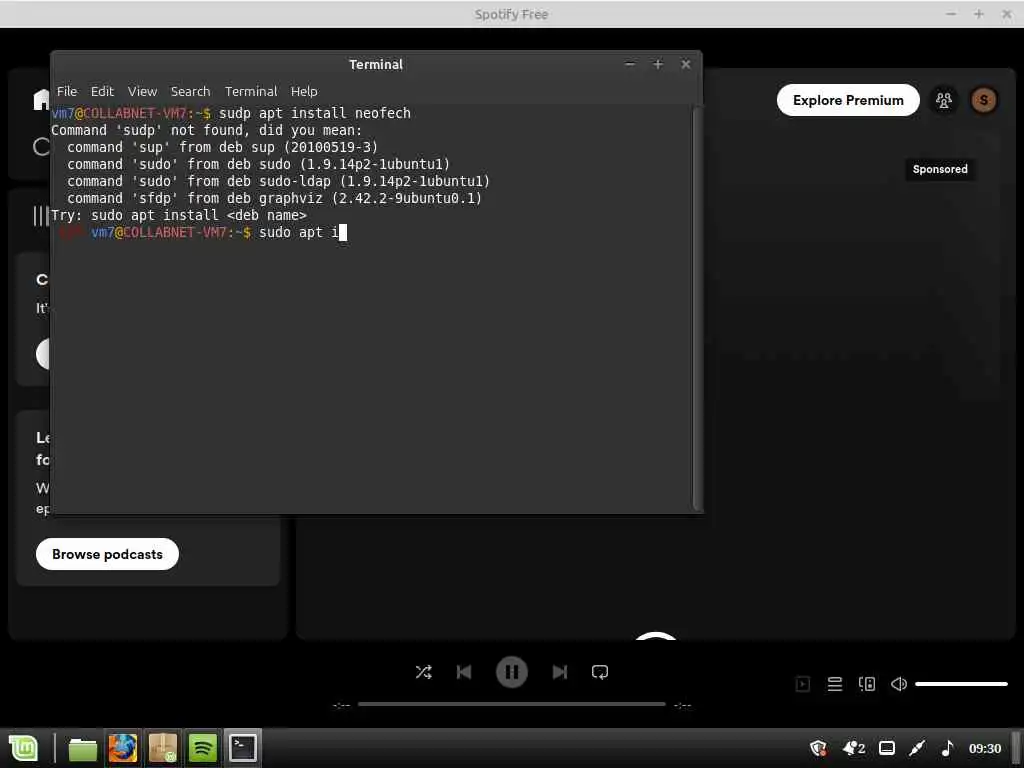The width and height of the screenshot is (1024, 768).
Task: Open the clock showing 09:30
Action: pos(984,748)
